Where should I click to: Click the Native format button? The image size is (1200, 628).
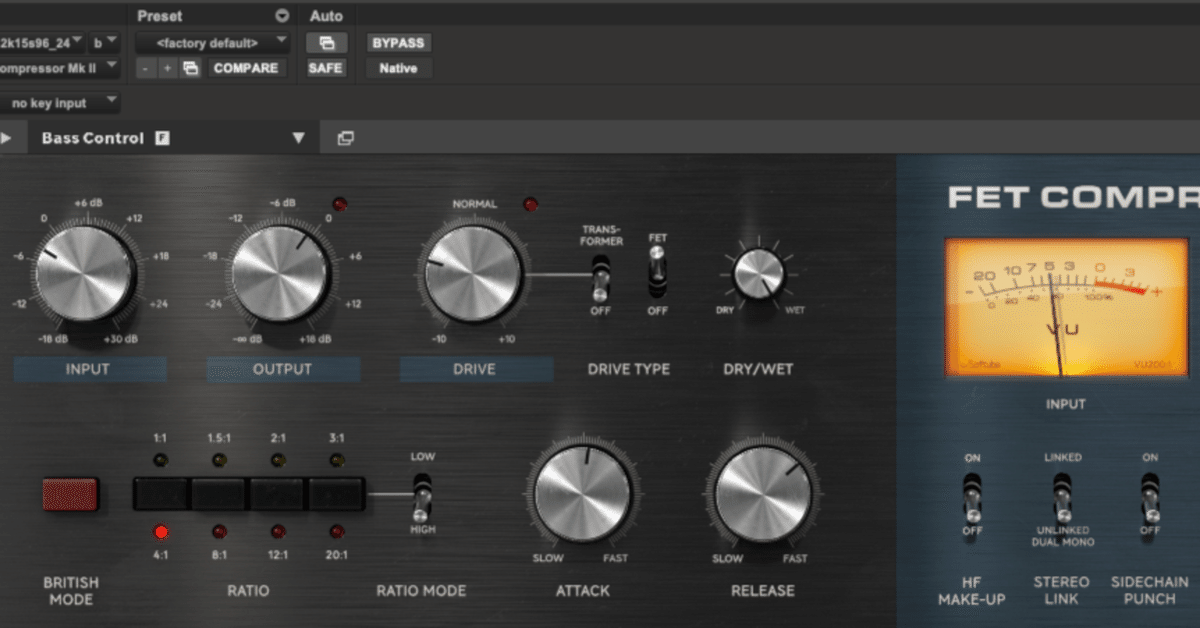point(398,69)
